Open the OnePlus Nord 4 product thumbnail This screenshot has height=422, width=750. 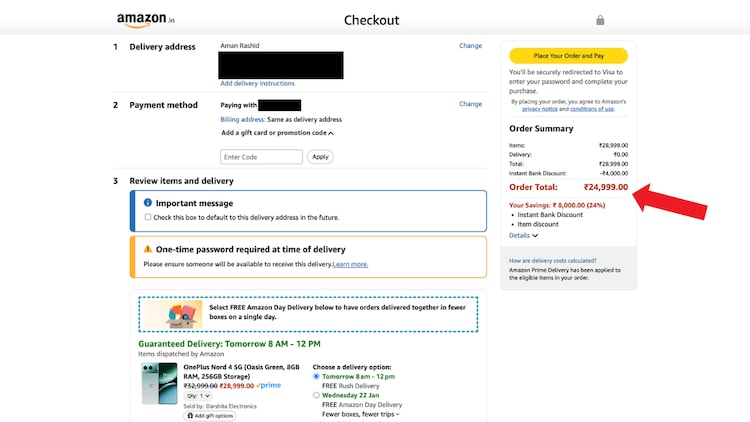pyautogui.click(x=159, y=386)
